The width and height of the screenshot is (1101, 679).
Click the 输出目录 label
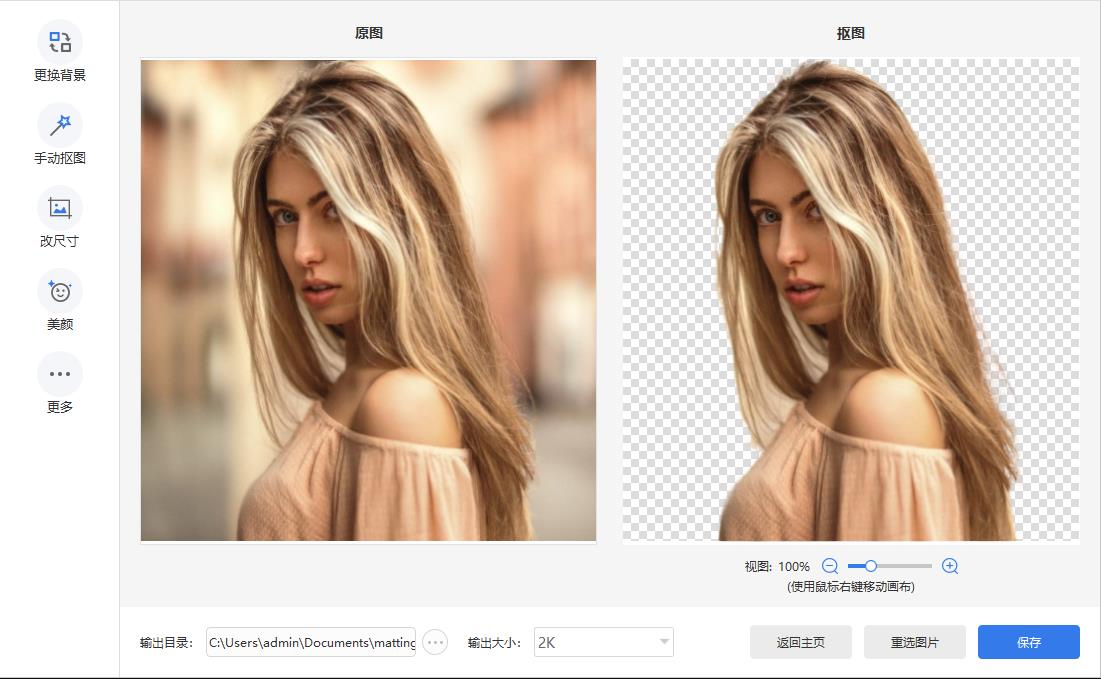coord(166,642)
